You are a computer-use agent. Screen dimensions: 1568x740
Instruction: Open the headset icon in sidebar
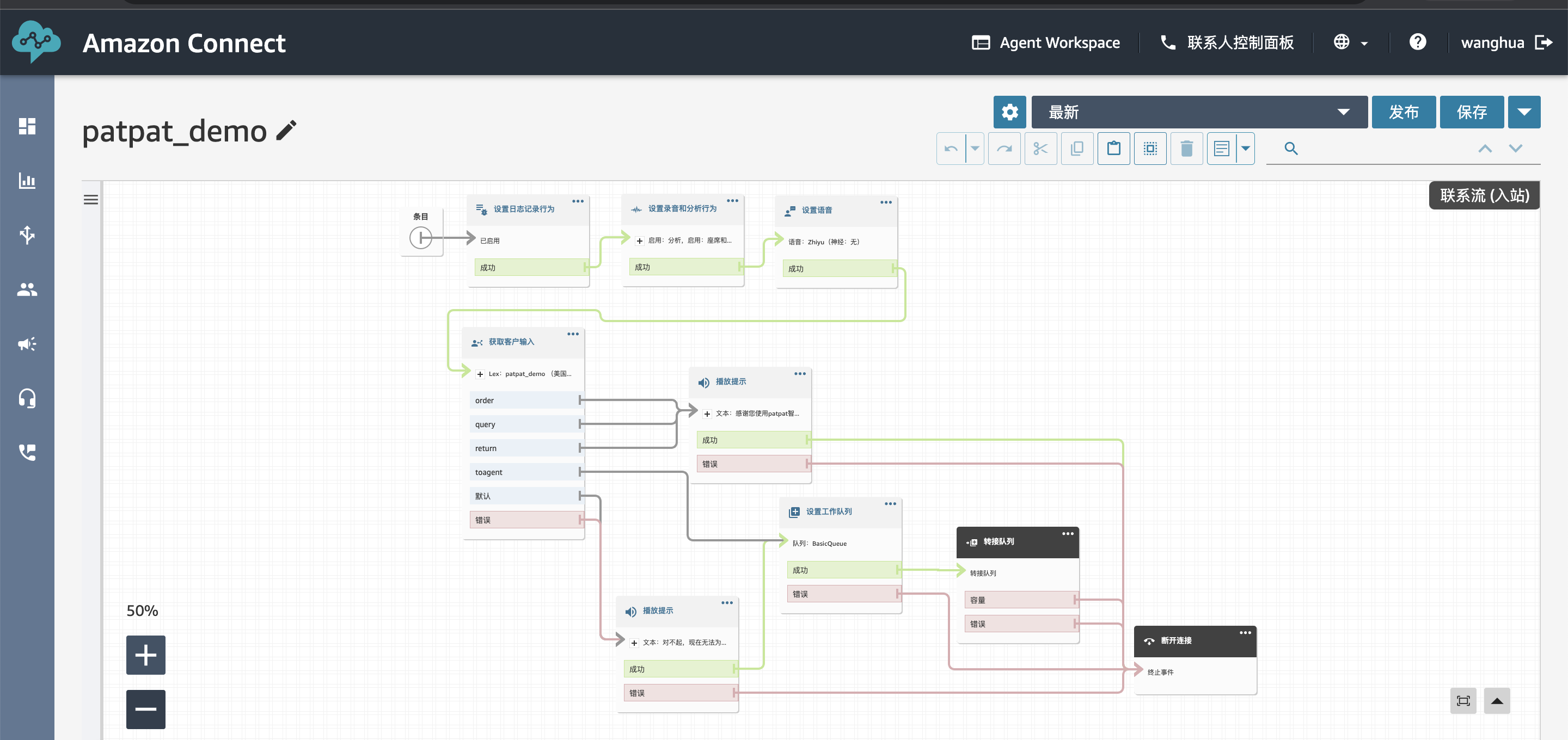(x=27, y=398)
